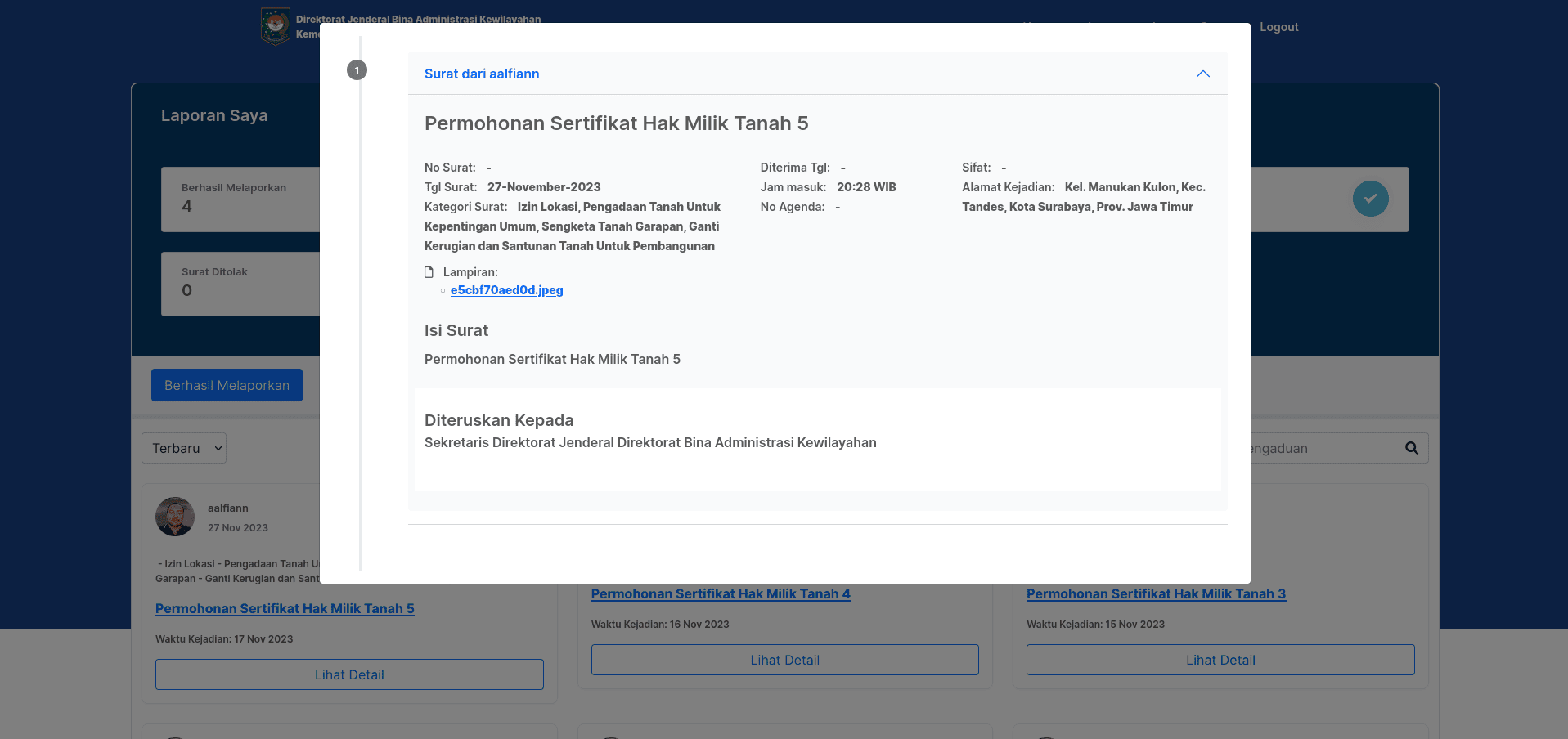Open Permohonan Sertifikat Hak Milik Tanah 3 link
The height and width of the screenshot is (739, 1568).
(1156, 594)
